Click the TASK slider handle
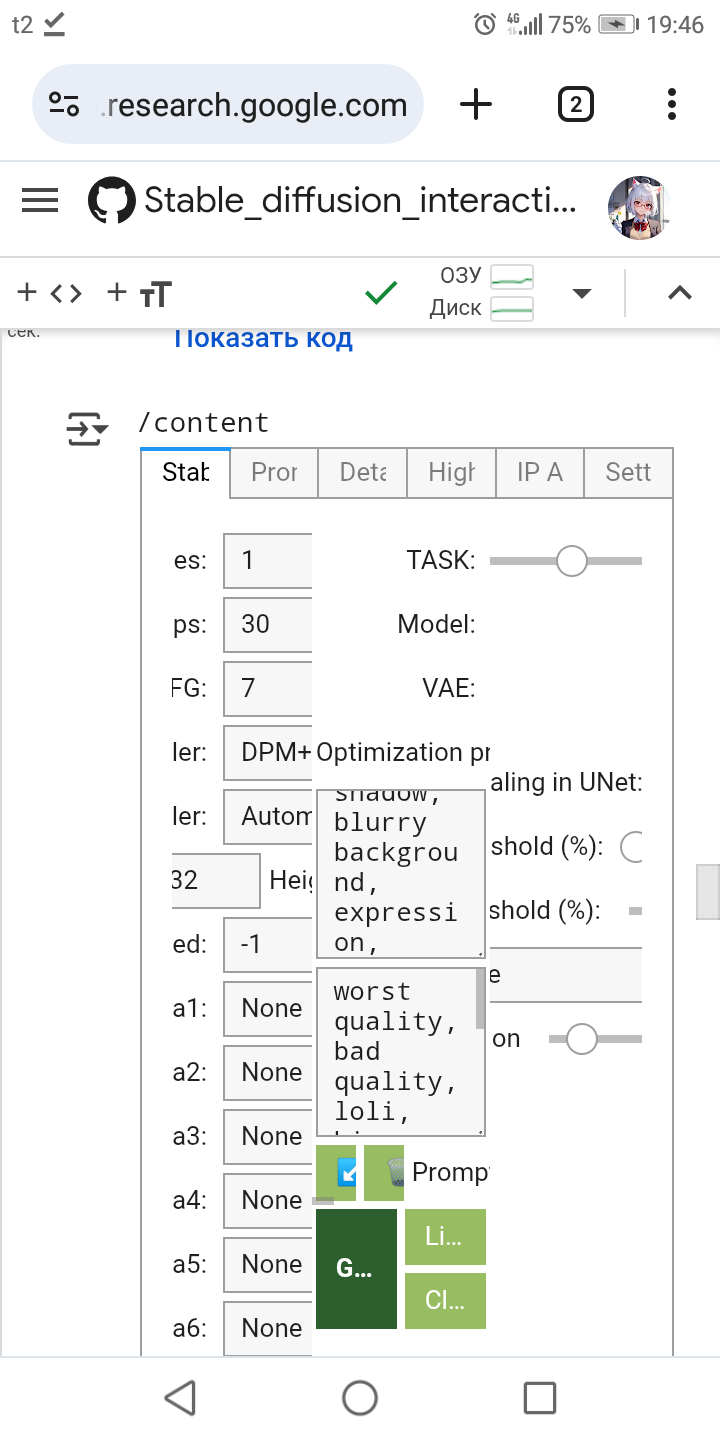 pos(571,561)
